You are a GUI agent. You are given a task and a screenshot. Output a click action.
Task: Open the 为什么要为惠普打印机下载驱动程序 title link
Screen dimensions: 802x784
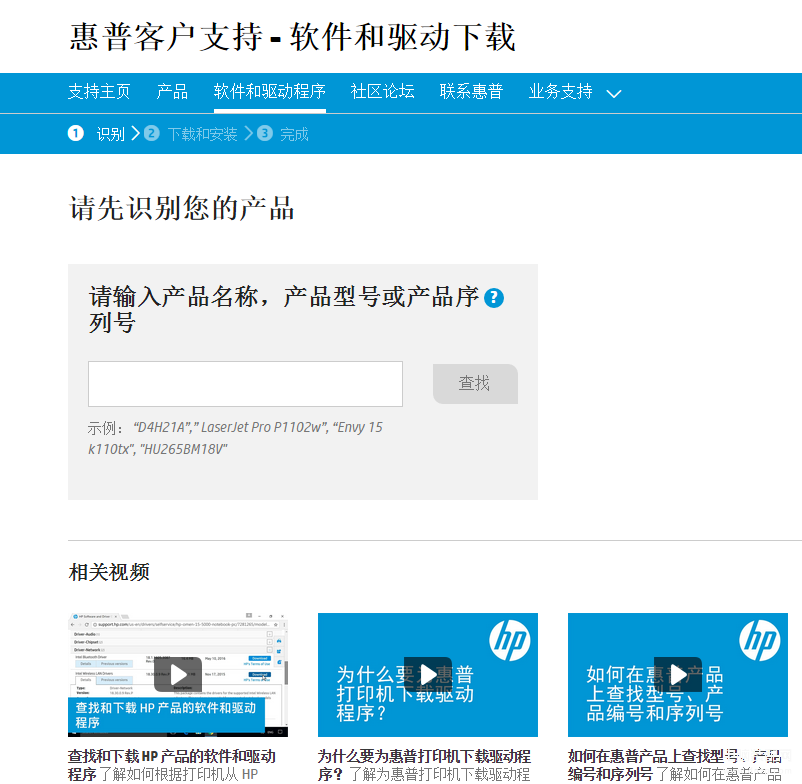(x=424, y=765)
